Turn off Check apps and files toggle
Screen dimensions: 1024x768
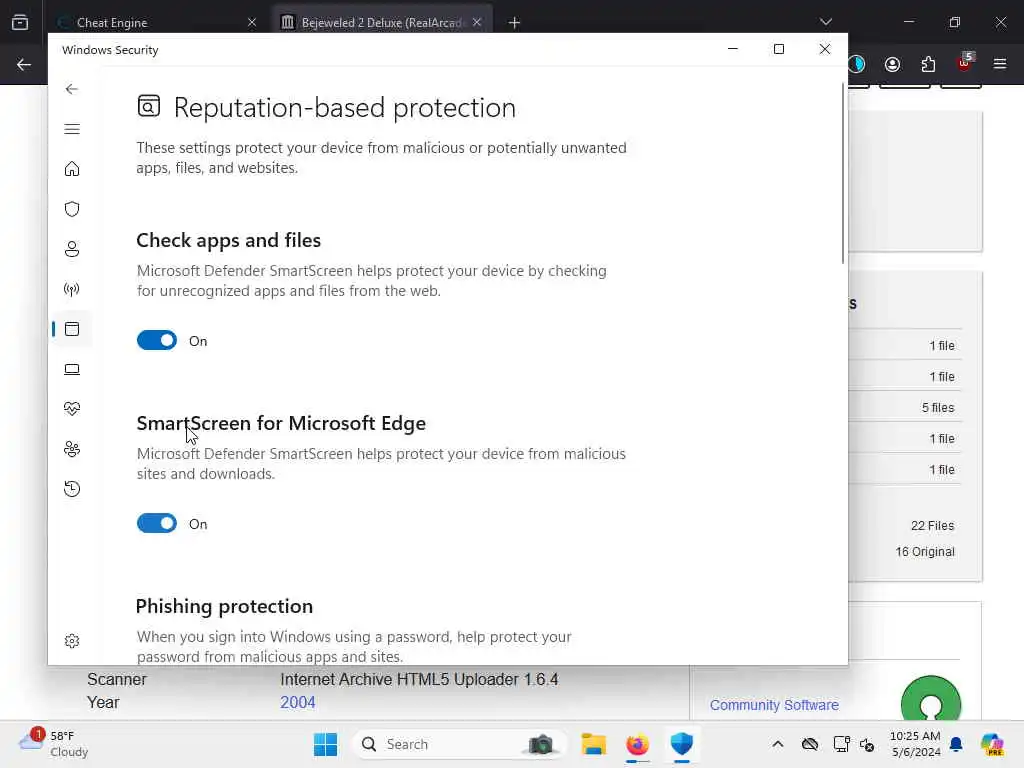click(x=157, y=340)
